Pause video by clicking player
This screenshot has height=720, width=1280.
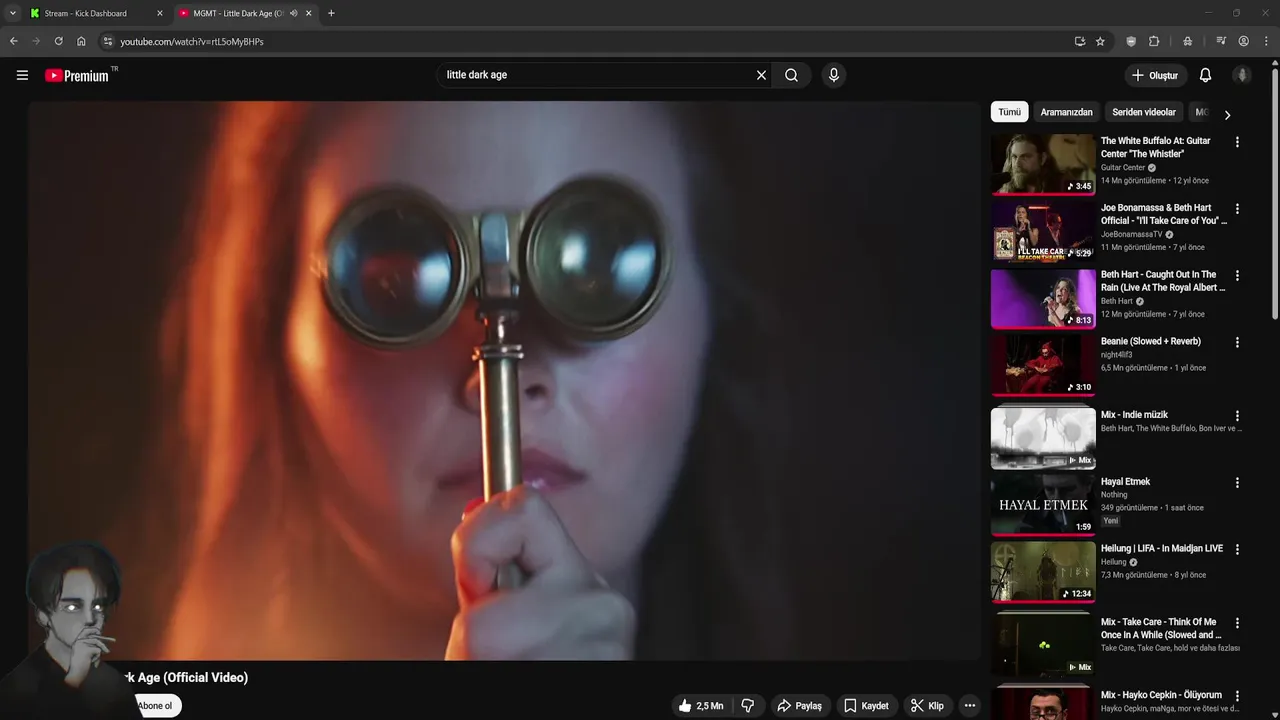tap(504, 380)
